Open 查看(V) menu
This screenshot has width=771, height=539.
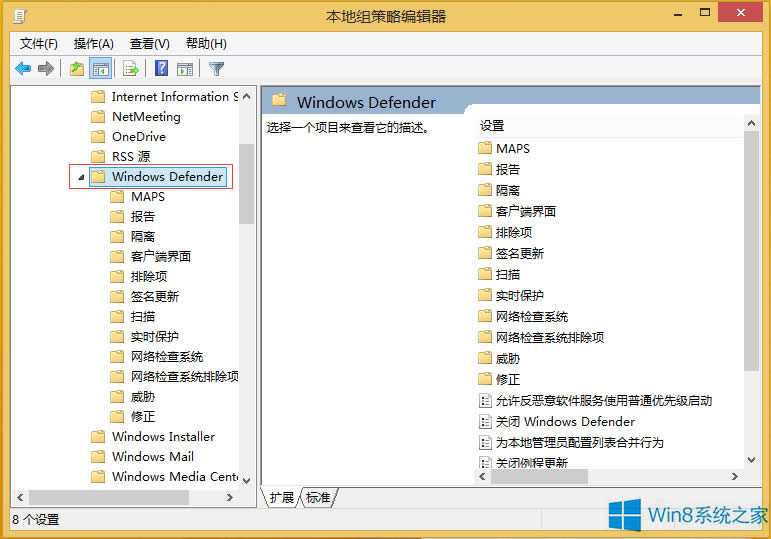149,44
